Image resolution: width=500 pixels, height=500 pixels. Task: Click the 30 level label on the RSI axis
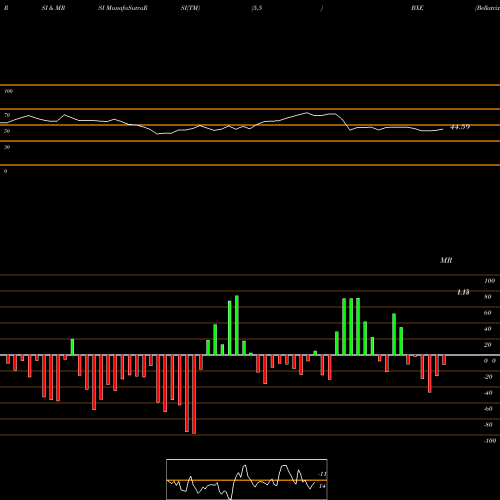7,147
